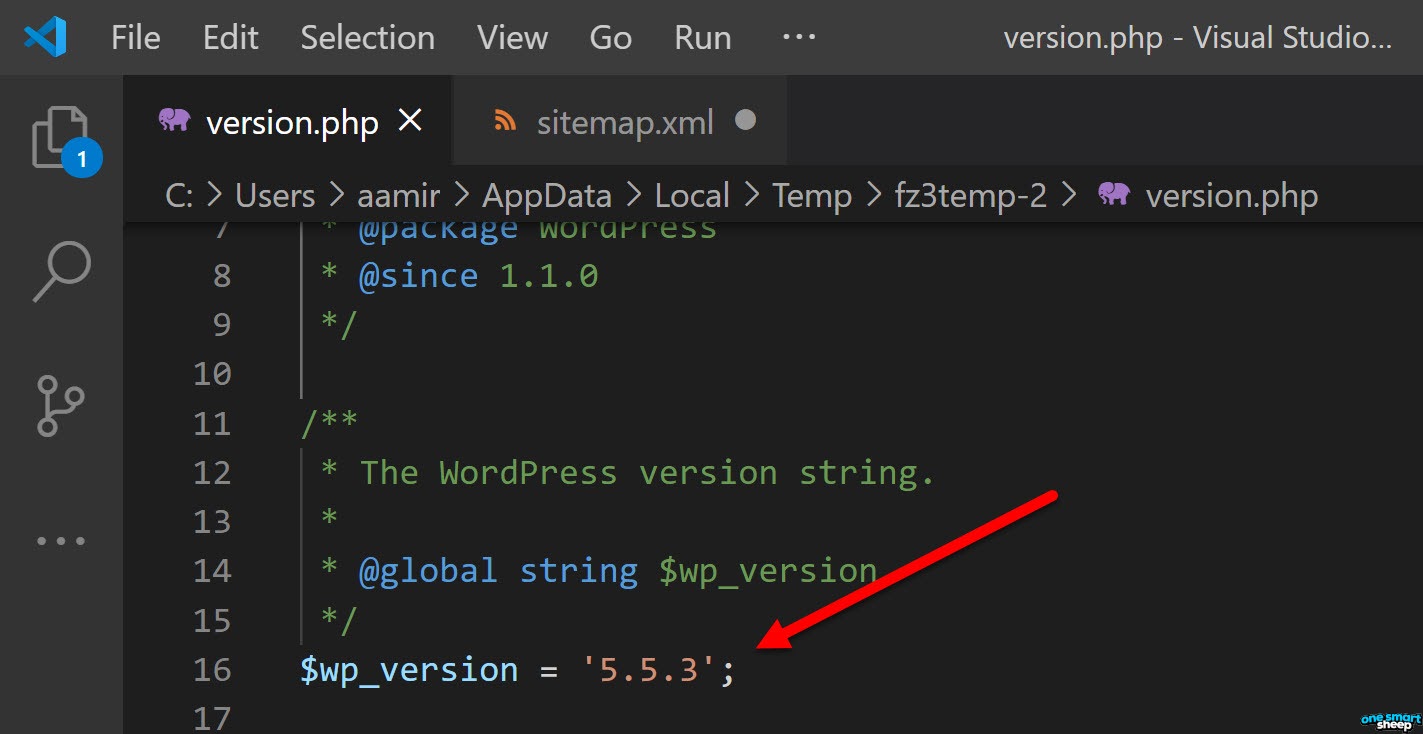This screenshot has height=734, width=1423.
Task: Click the Visual Studio Code logo icon
Action: [x=44, y=37]
